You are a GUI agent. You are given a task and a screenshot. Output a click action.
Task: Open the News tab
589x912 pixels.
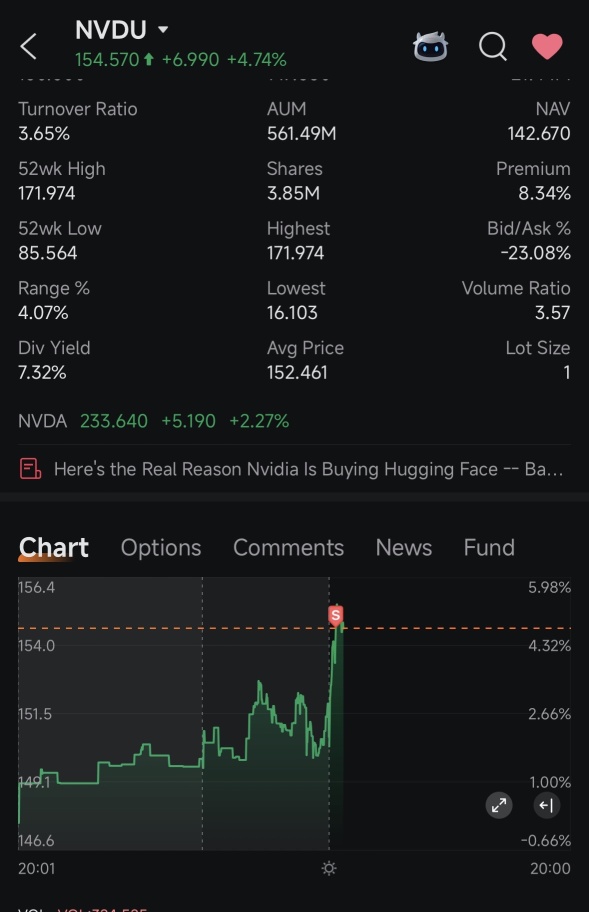pos(404,547)
